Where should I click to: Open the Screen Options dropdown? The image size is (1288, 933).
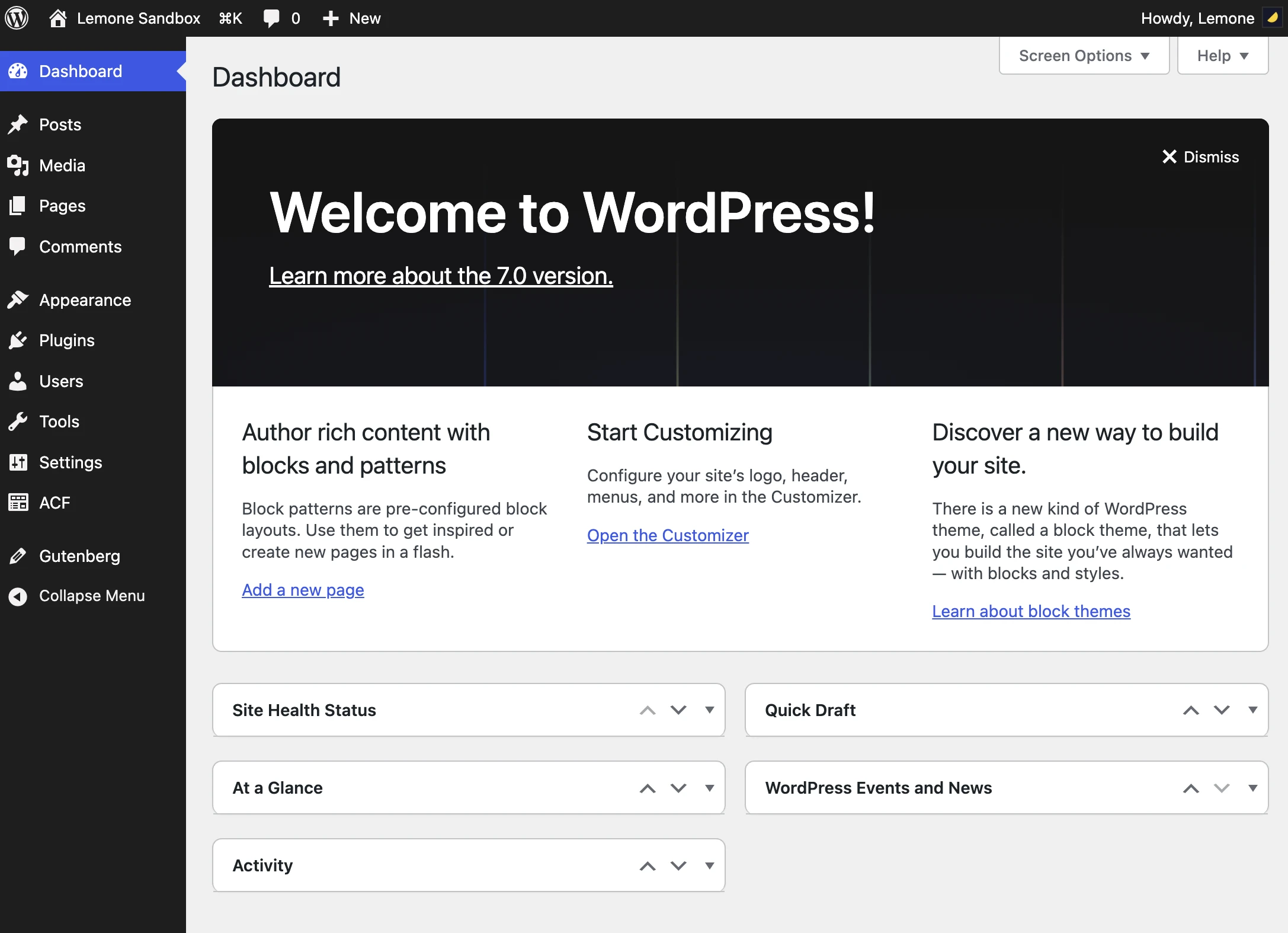click(x=1084, y=56)
